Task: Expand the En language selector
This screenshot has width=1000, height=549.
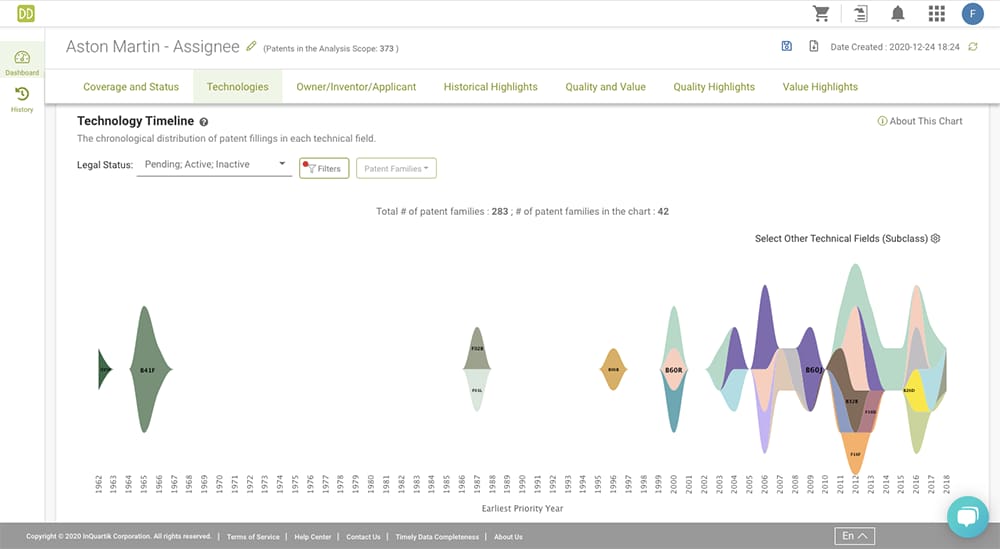Action: pyautogui.click(x=855, y=536)
